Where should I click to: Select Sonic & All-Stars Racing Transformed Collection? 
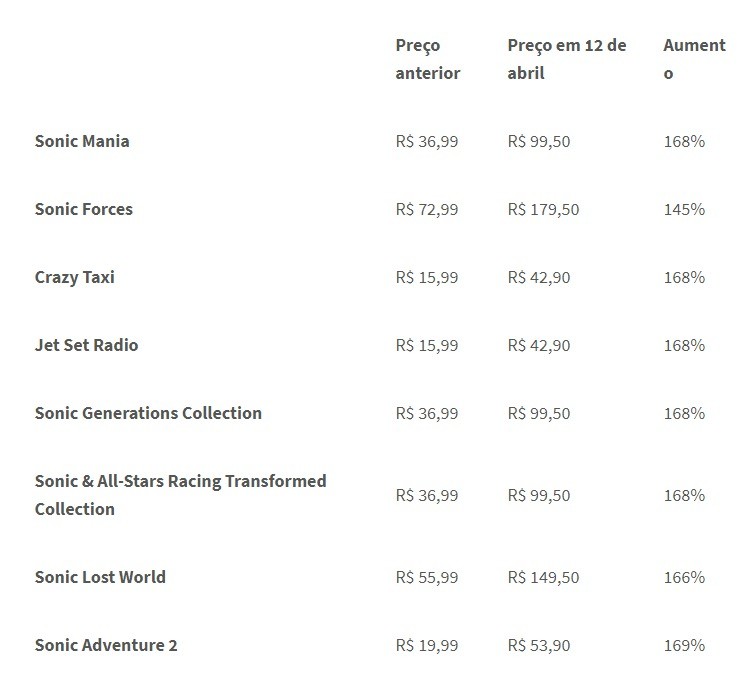(181, 495)
